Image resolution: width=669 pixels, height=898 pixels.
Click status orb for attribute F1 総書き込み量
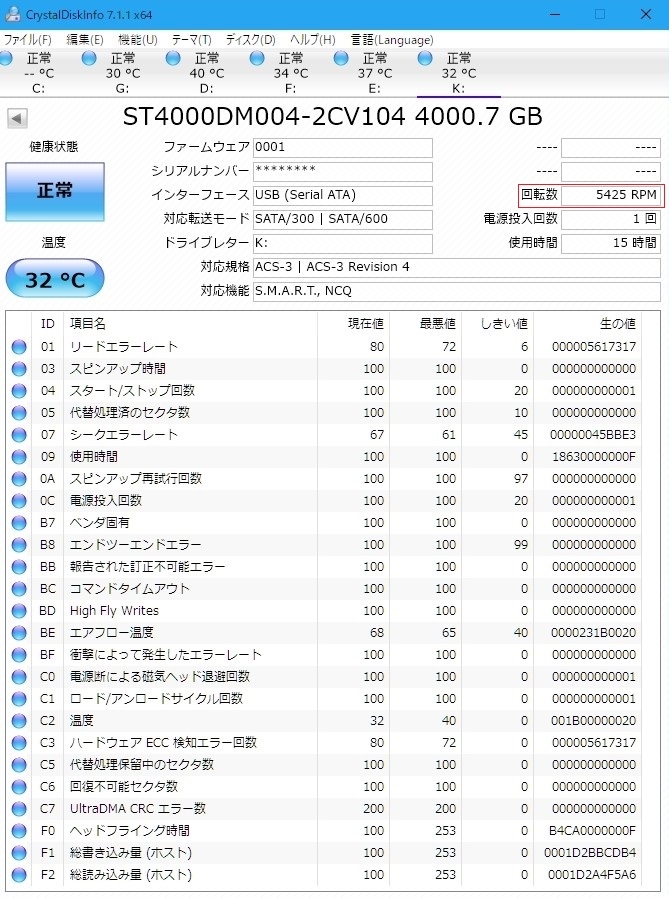[x=19, y=853]
